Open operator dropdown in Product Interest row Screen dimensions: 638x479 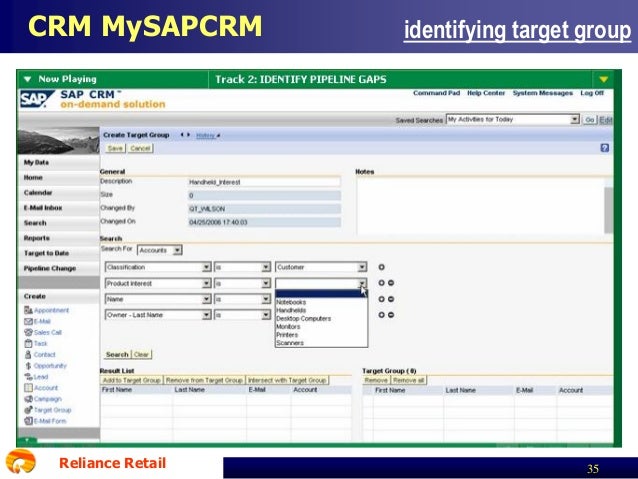[x=266, y=283]
